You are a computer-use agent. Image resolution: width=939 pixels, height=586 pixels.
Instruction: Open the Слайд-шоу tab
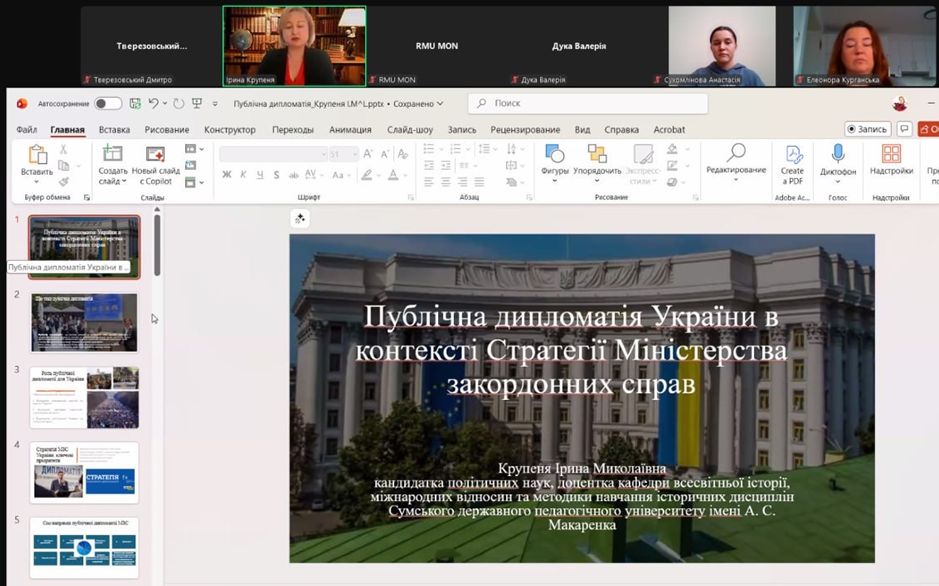[x=410, y=129]
